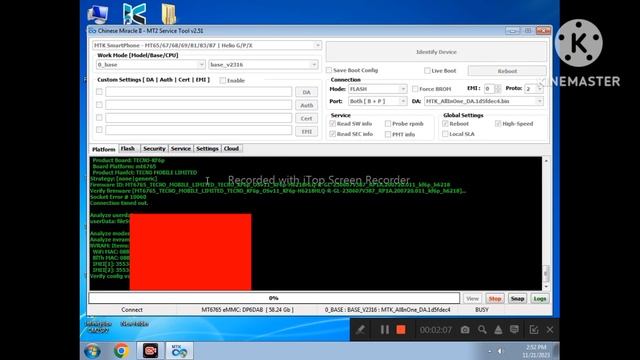Tick the checkbox beside the DA path field

click(99, 92)
